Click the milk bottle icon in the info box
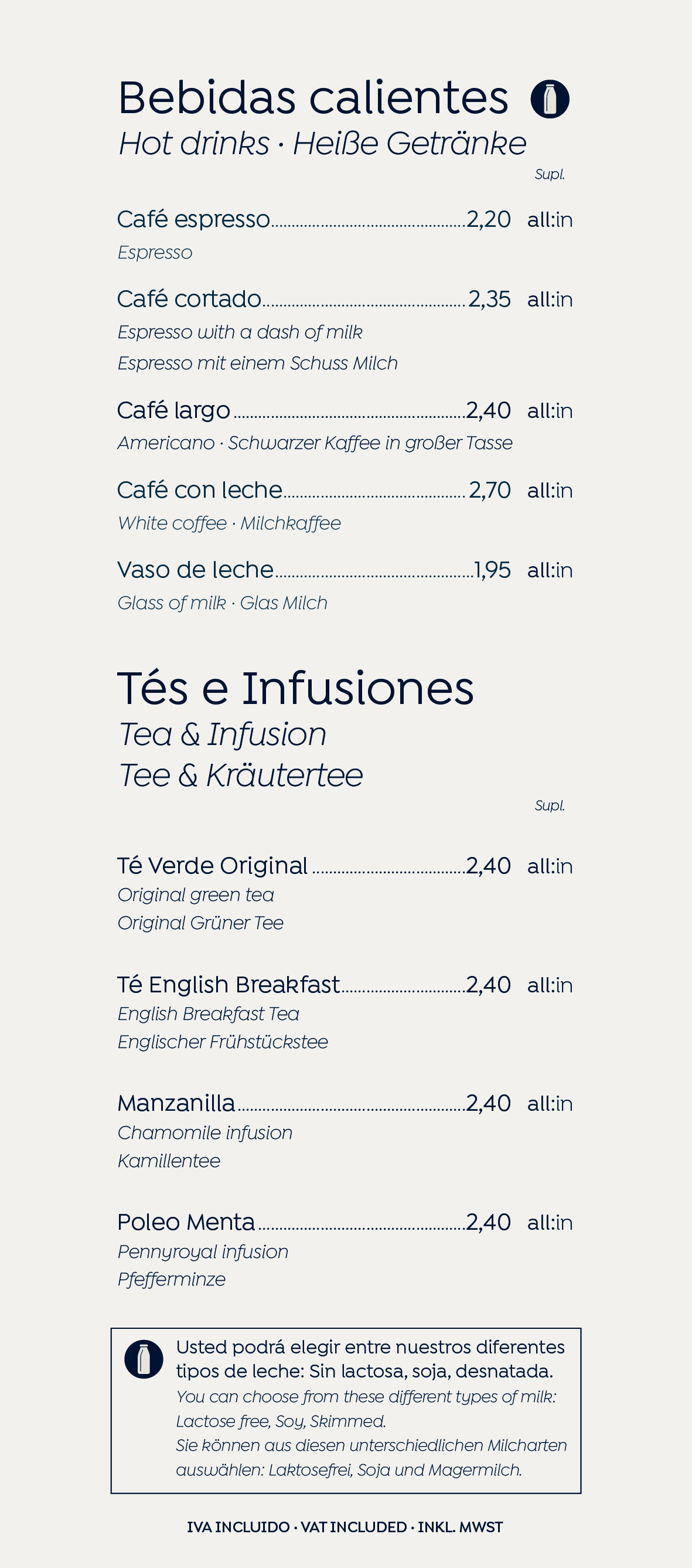692x1568 pixels. pyautogui.click(x=144, y=1359)
